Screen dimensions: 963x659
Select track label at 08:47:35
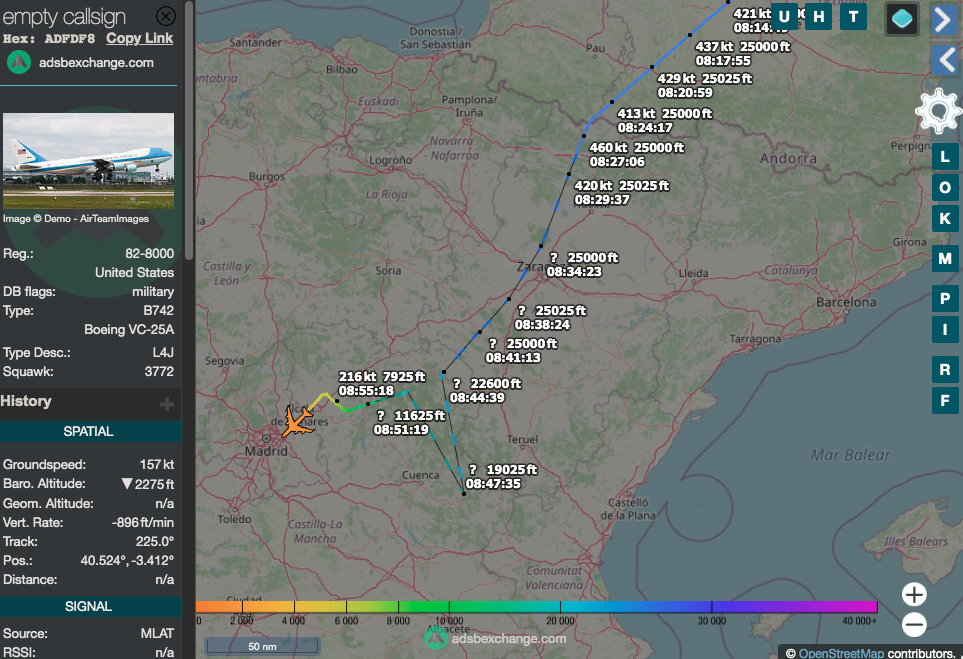click(x=501, y=477)
